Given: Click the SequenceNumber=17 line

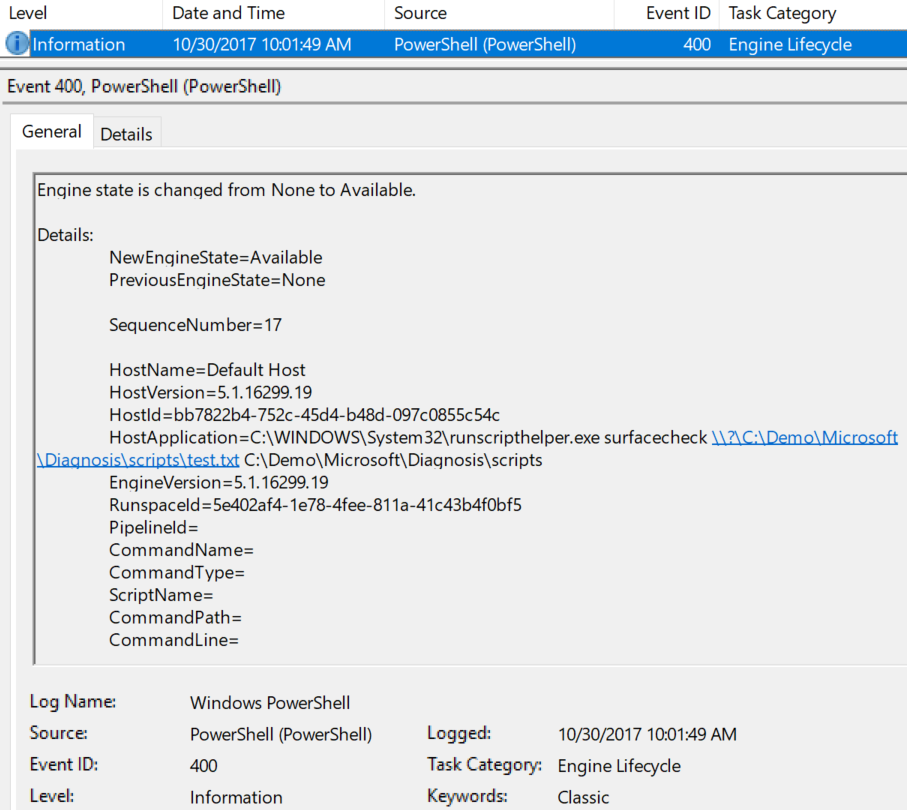Looking at the screenshot, I should (x=196, y=325).
